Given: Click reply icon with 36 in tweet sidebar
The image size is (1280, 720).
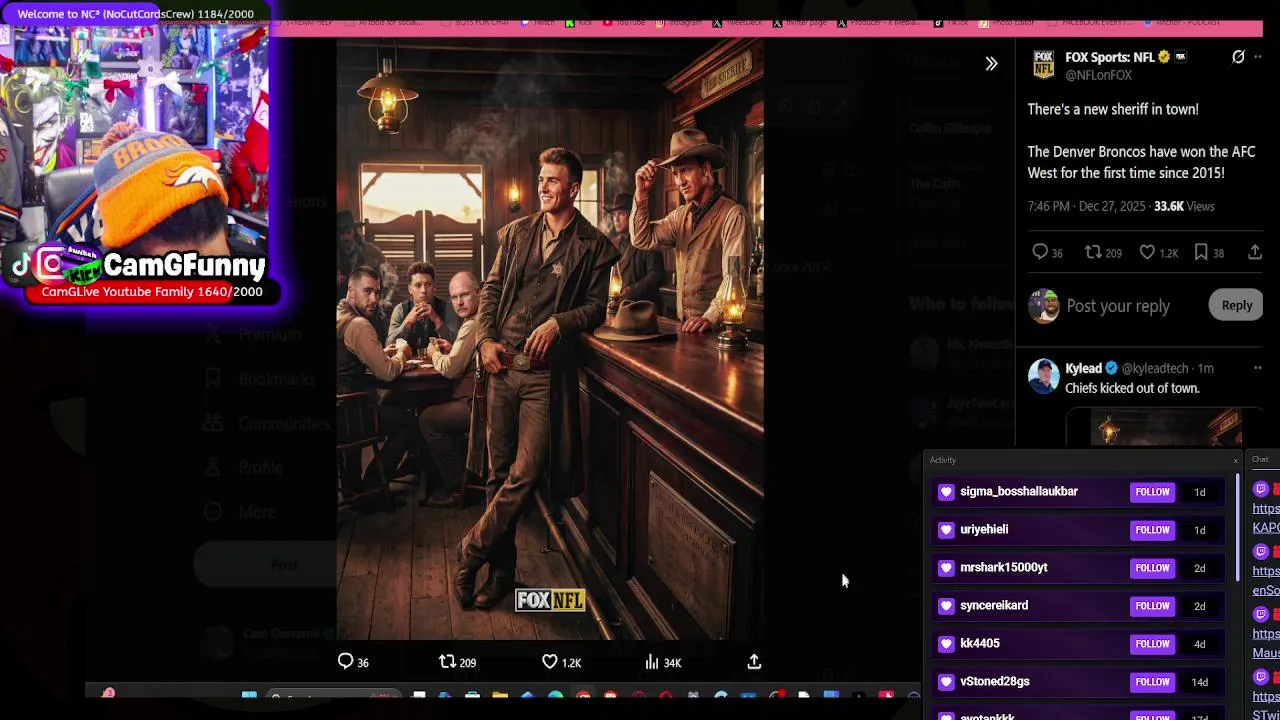Looking at the screenshot, I should point(1040,252).
